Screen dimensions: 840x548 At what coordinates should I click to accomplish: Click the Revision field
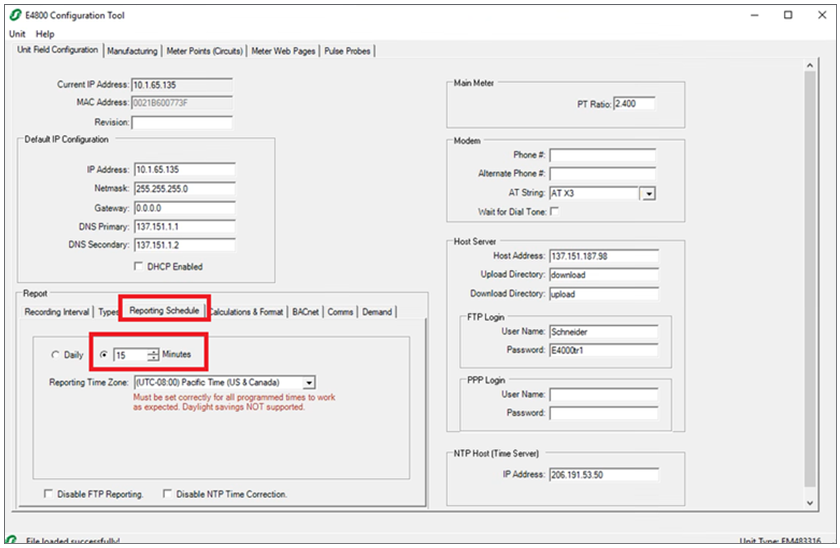(182, 123)
